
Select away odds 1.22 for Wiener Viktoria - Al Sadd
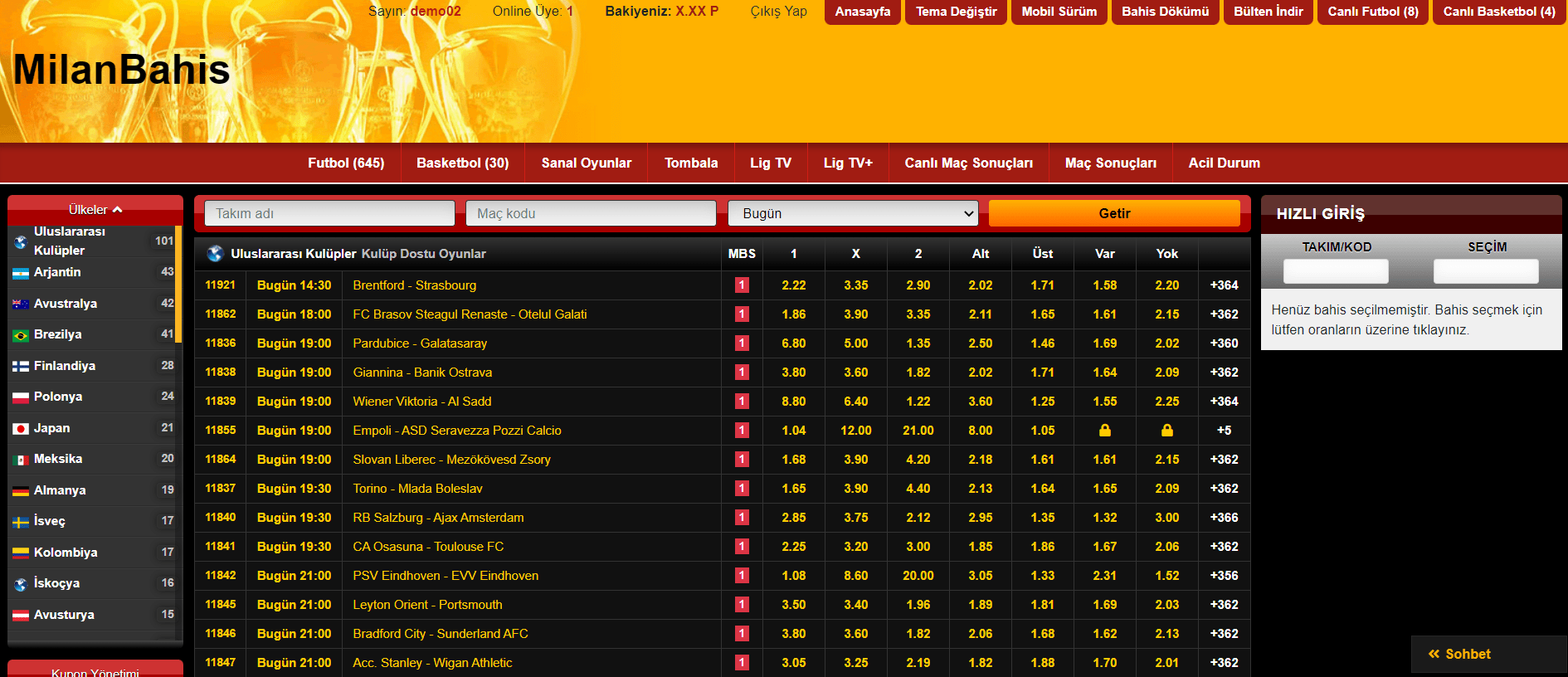(x=918, y=402)
